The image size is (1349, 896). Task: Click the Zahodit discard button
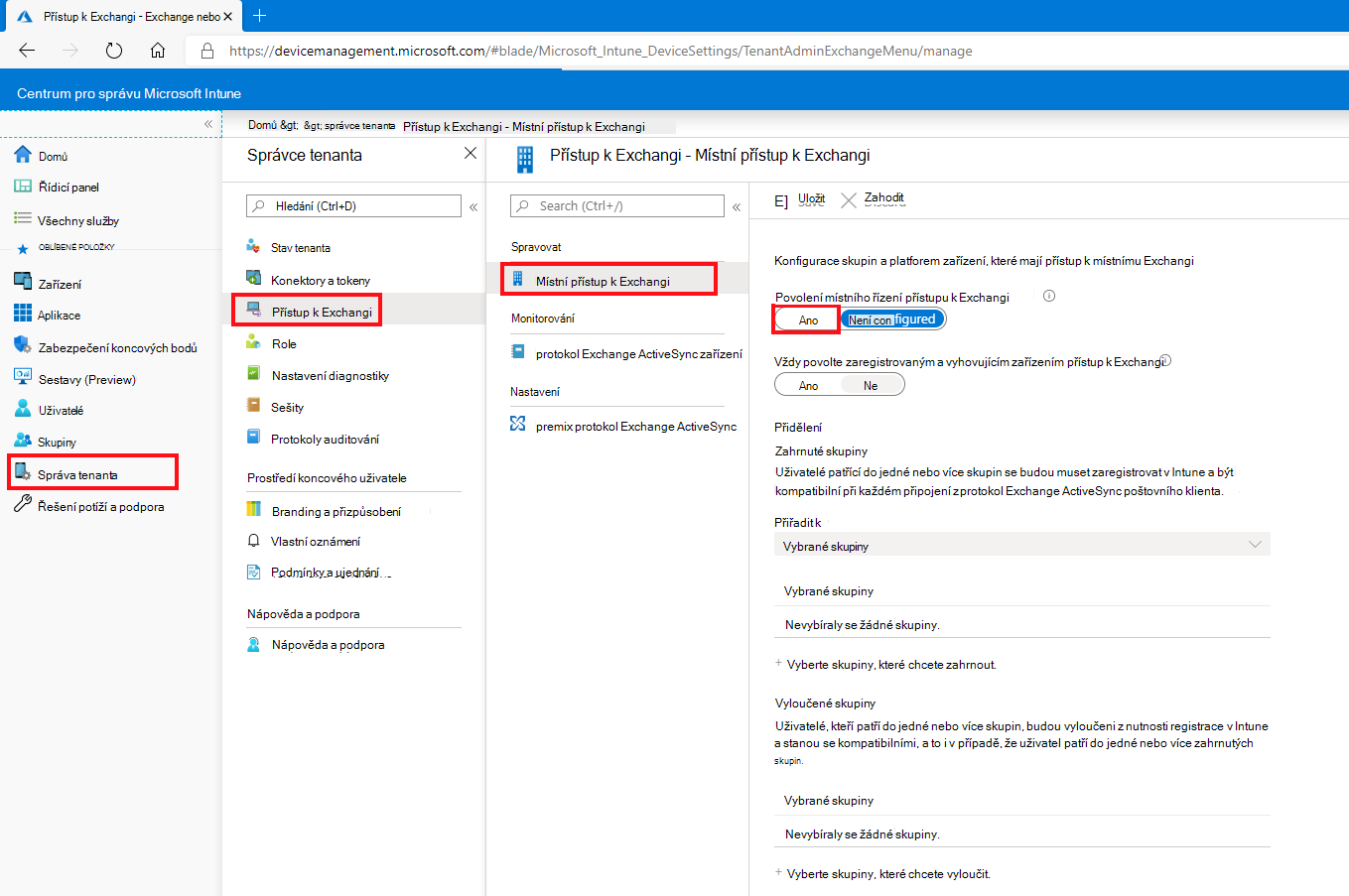coord(873,199)
